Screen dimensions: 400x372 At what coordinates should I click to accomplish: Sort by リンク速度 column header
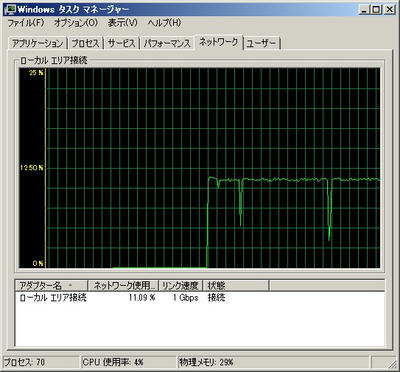(x=180, y=286)
